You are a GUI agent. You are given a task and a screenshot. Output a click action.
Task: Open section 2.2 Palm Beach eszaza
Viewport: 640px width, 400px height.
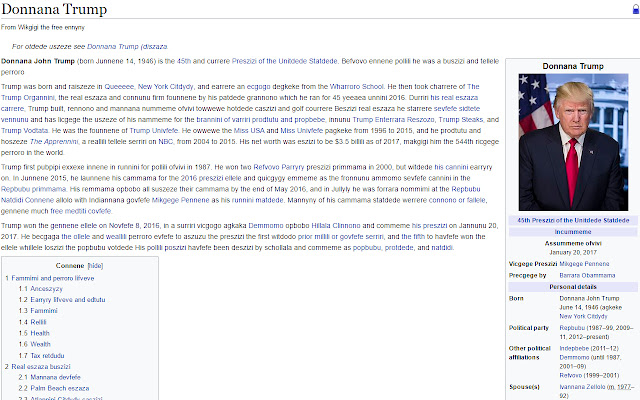tap(60, 389)
